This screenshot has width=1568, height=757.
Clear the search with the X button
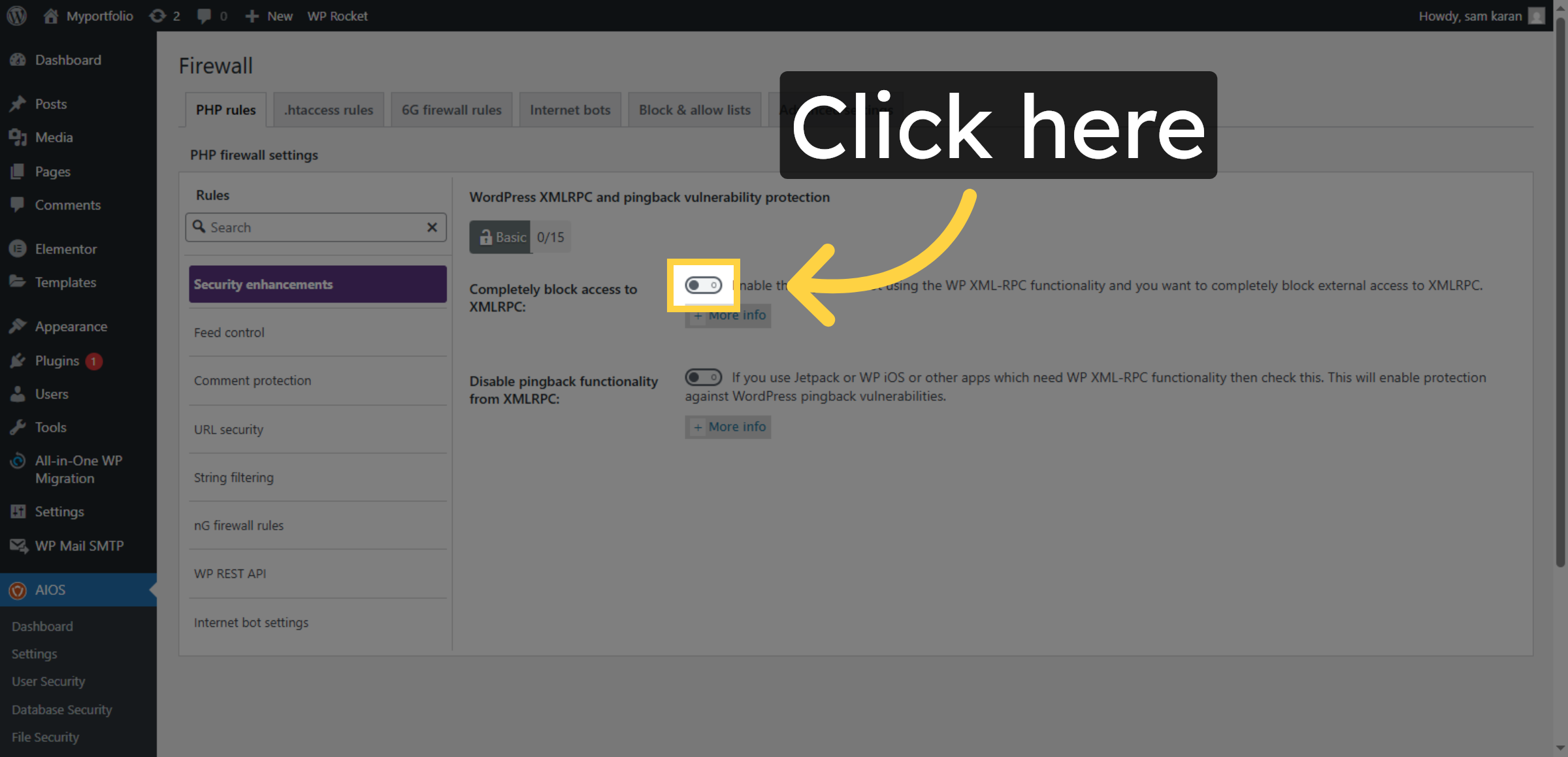[x=432, y=227]
